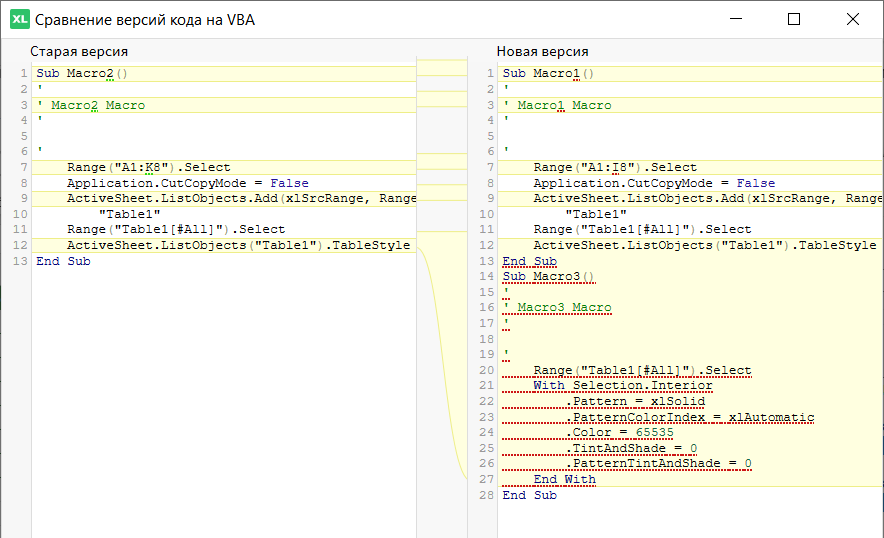Maximize the code comparison window
The width and height of the screenshot is (884, 538).
tap(794, 19)
